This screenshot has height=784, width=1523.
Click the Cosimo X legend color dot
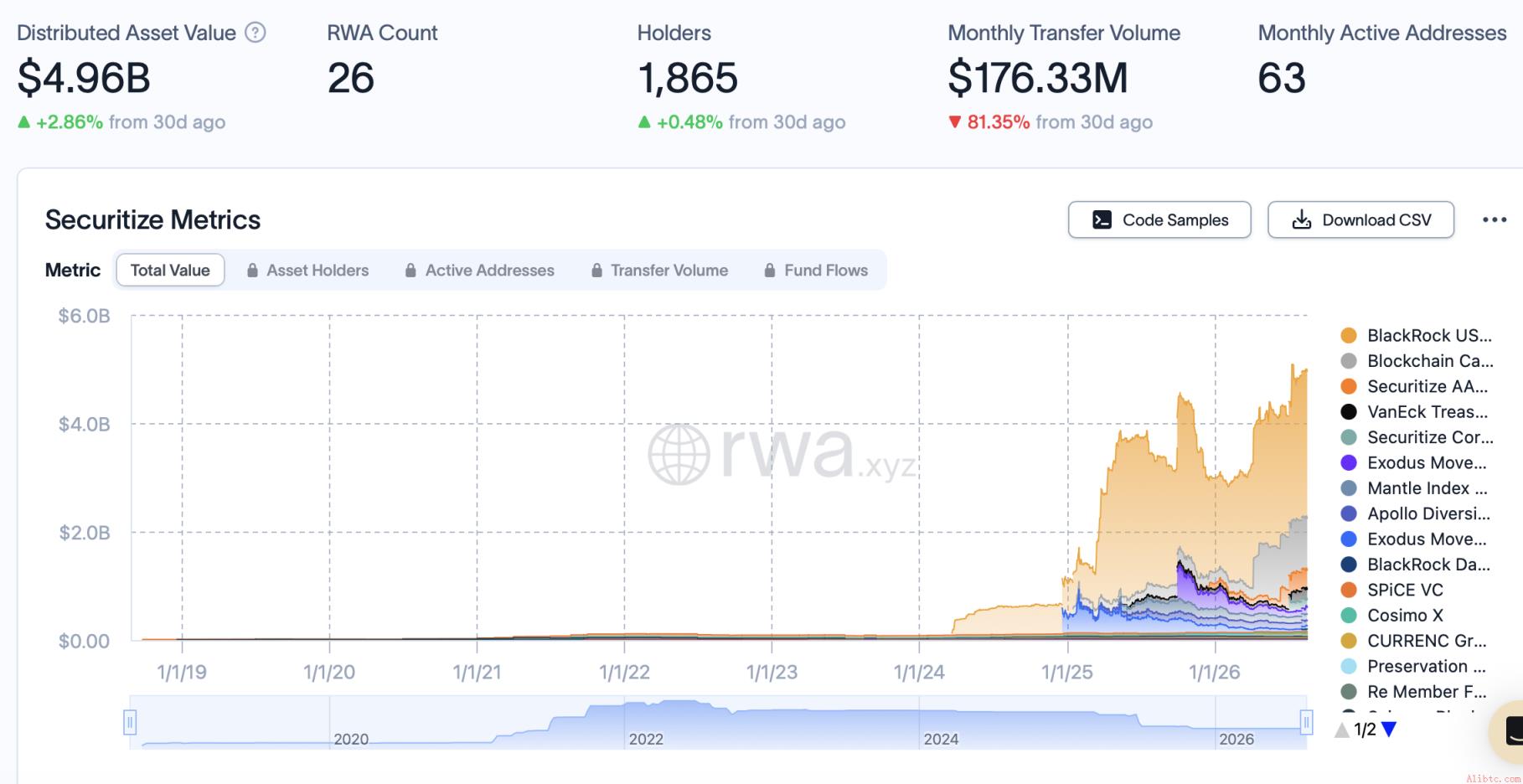pos(1349,616)
